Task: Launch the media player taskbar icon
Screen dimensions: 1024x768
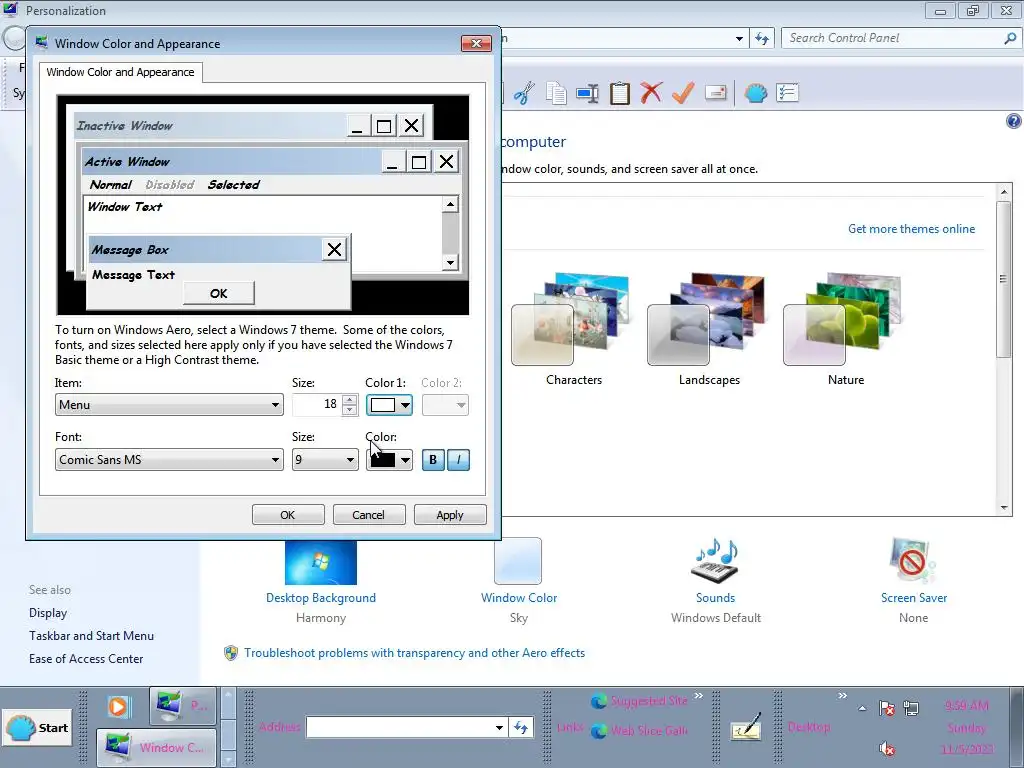Action: point(118,707)
